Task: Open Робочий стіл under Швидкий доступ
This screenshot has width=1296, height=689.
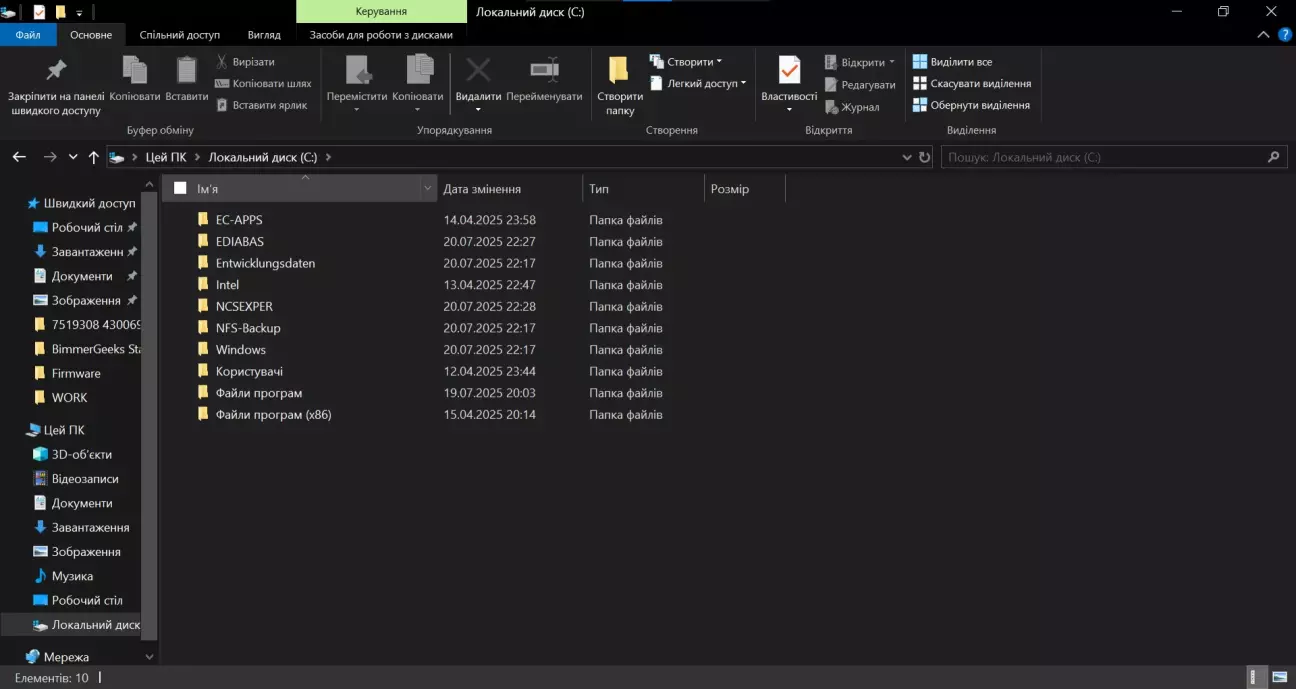Action: point(87,227)
